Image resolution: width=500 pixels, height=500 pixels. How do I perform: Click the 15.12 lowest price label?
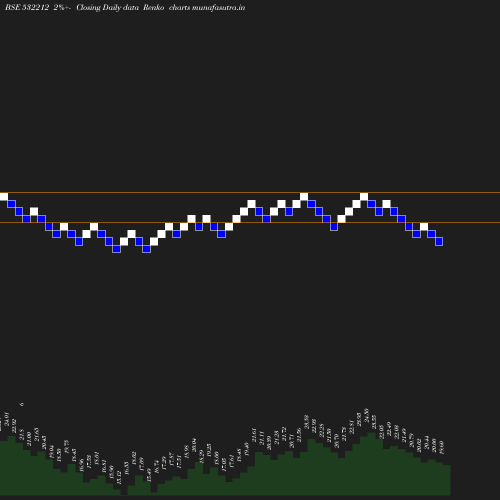[119, 478]
